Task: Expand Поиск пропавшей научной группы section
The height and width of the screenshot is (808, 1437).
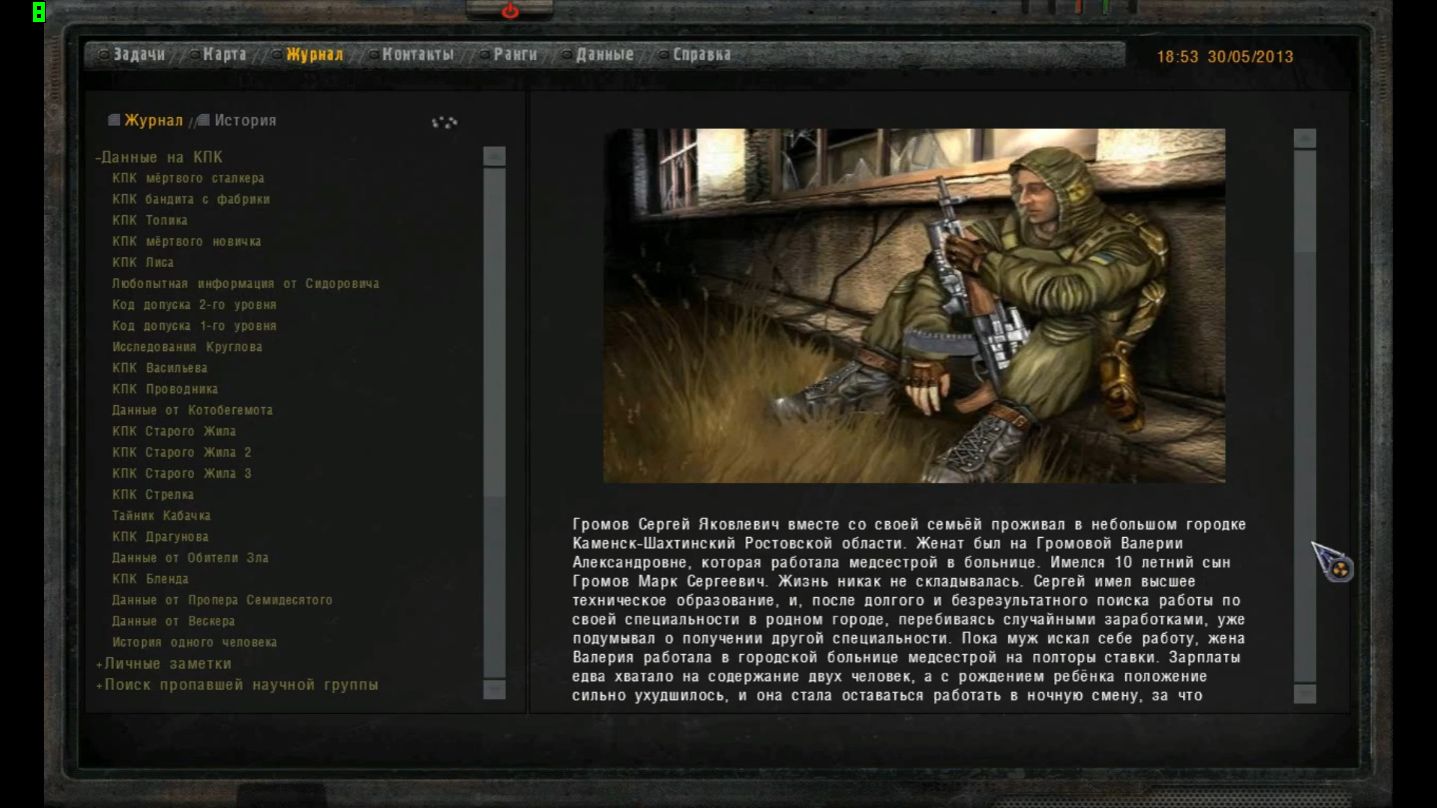Action: (237, 685)
